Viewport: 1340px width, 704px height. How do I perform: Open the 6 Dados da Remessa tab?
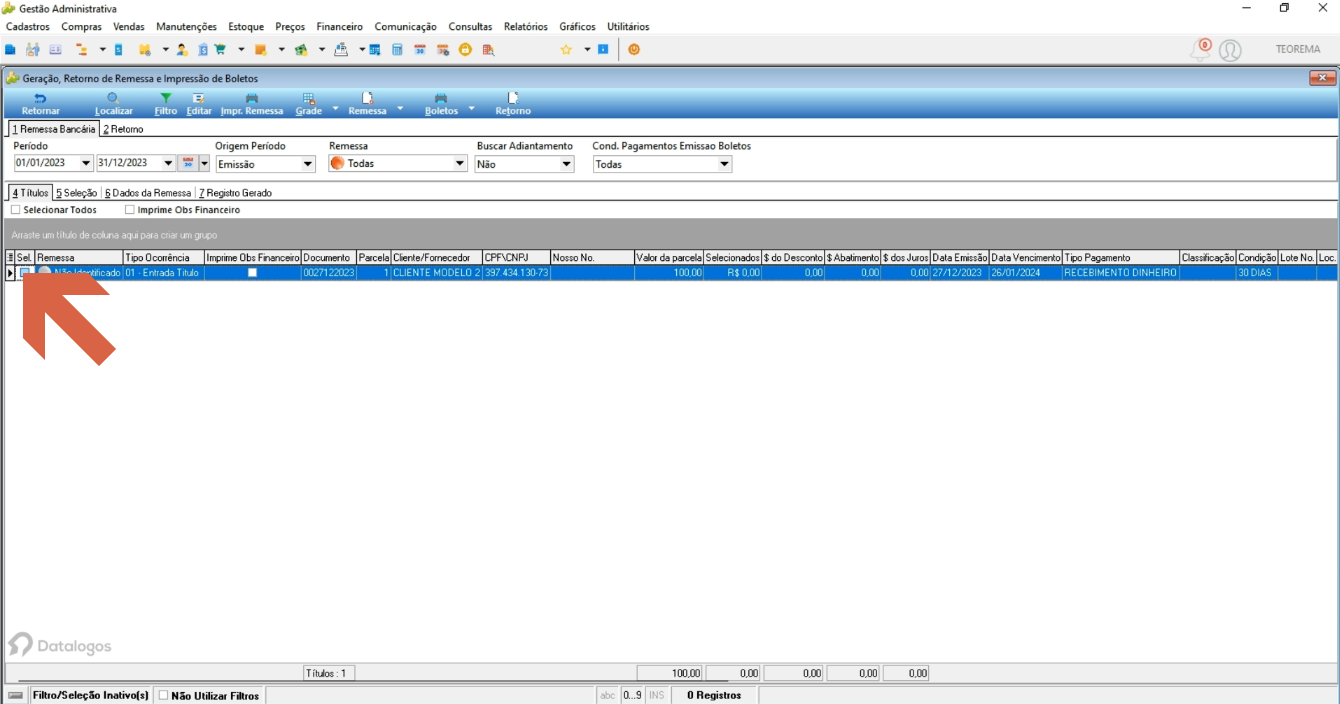(148, 193)
